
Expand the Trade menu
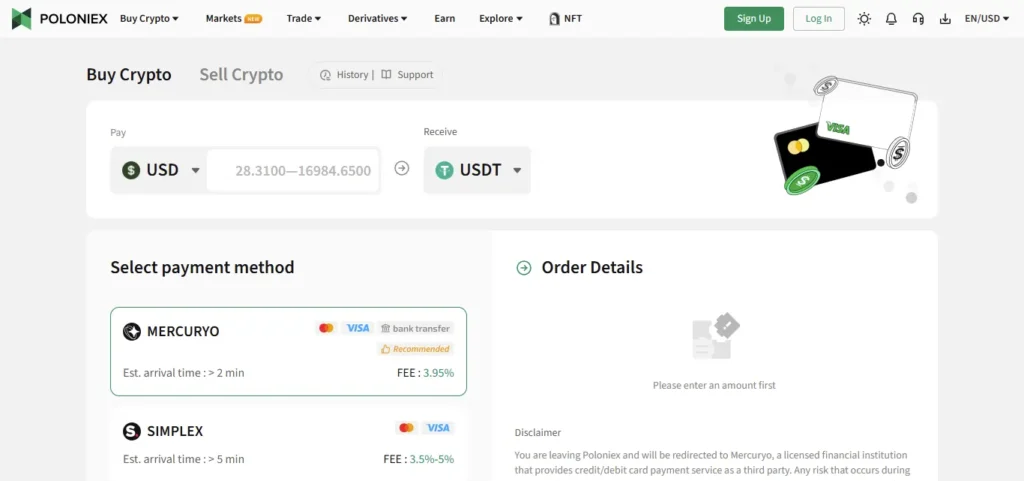coord(304,18)
